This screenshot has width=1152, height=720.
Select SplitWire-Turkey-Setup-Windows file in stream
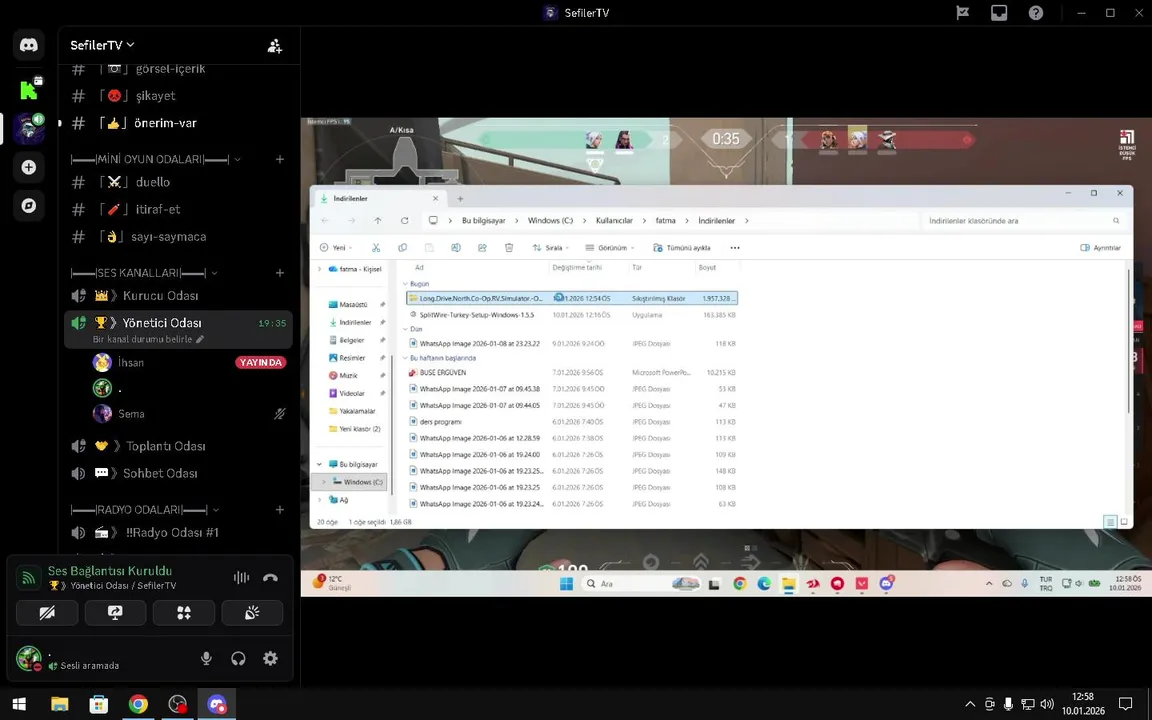[571, 314]
